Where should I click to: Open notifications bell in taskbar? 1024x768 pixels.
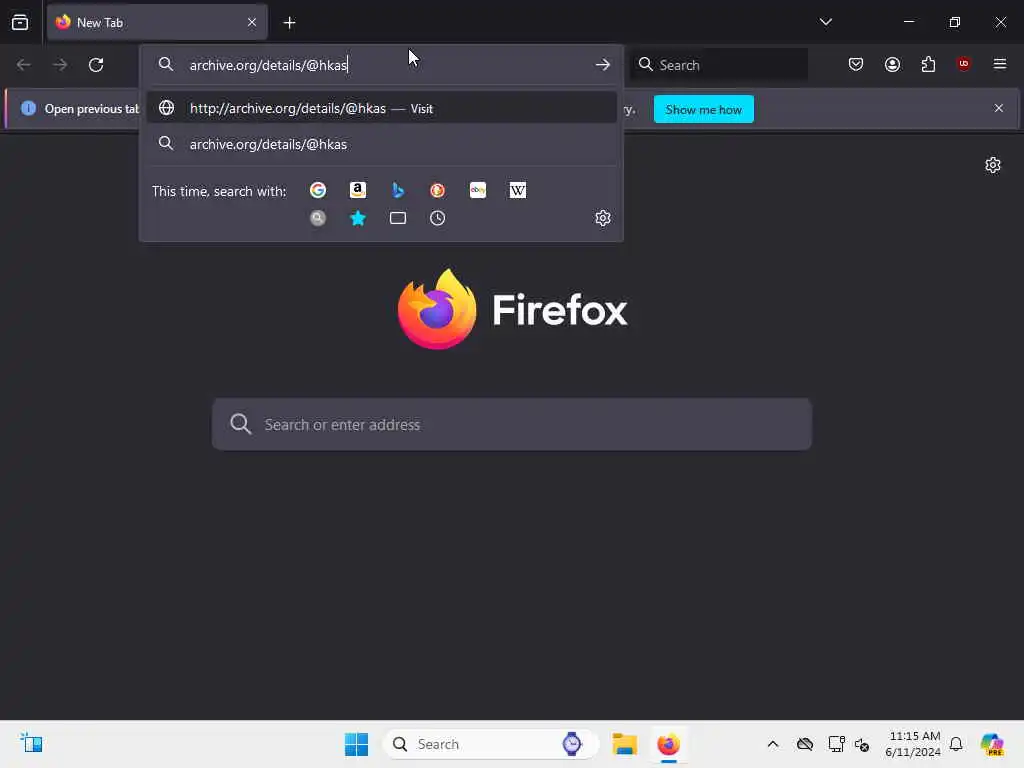coord(956,744)
